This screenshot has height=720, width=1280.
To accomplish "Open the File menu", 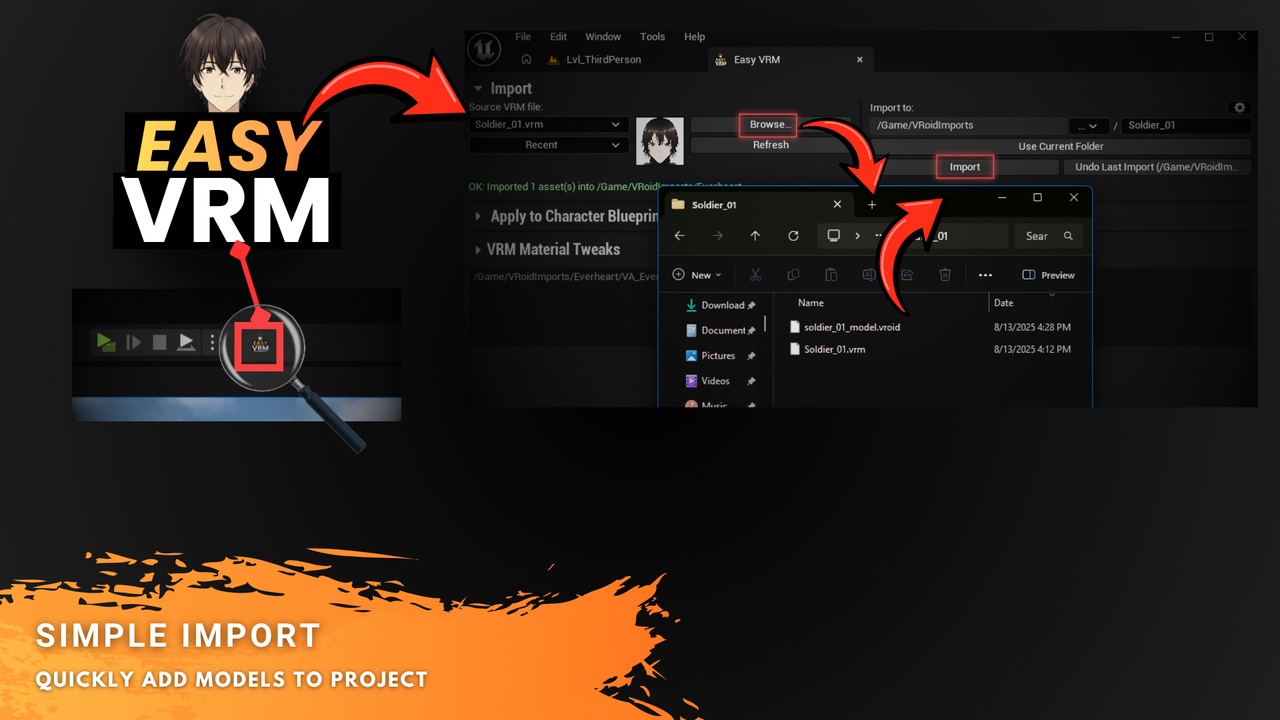I will click(x=523, y=37).
